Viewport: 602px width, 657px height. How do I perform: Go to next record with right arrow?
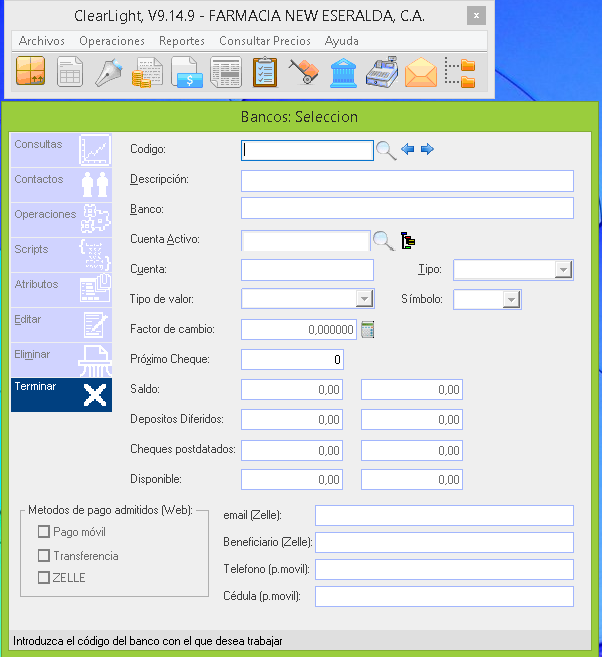[x=427, y=150]
